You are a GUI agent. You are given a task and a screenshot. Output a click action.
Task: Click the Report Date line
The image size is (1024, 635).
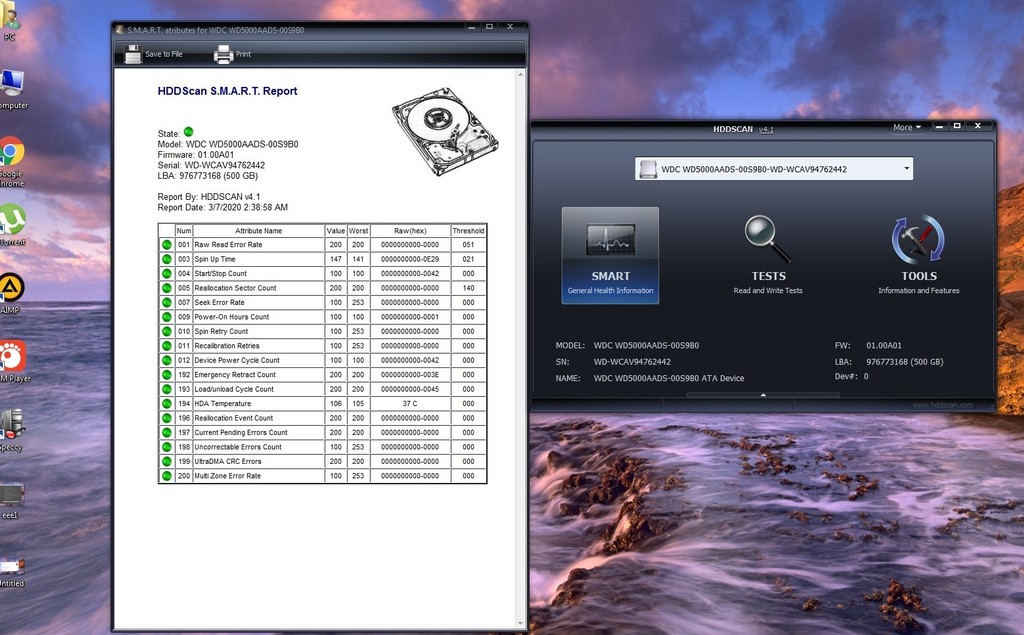[x=223, y=207]
